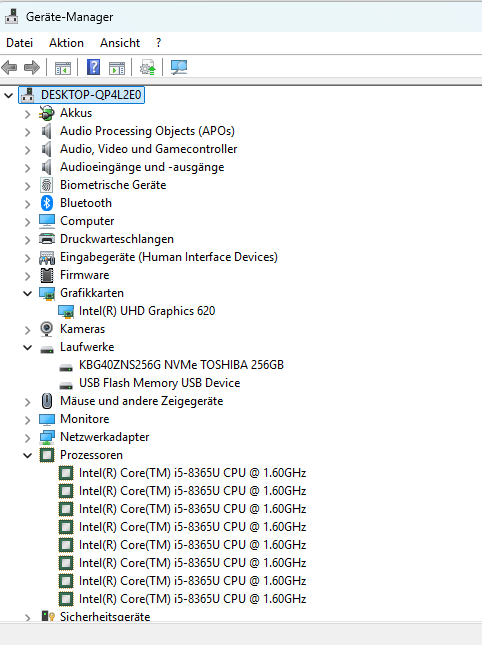Expand the Biometrische Geräte category
The height and width of the screenshot is (645, 482).
click(x=27, y=186)
